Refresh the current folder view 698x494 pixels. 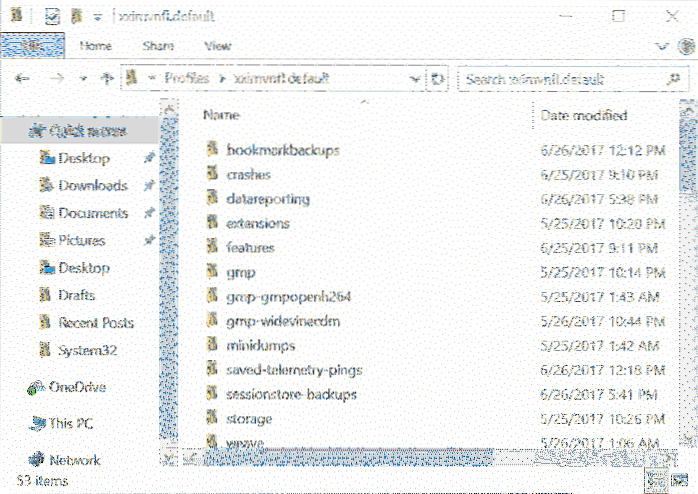[437, 79]
